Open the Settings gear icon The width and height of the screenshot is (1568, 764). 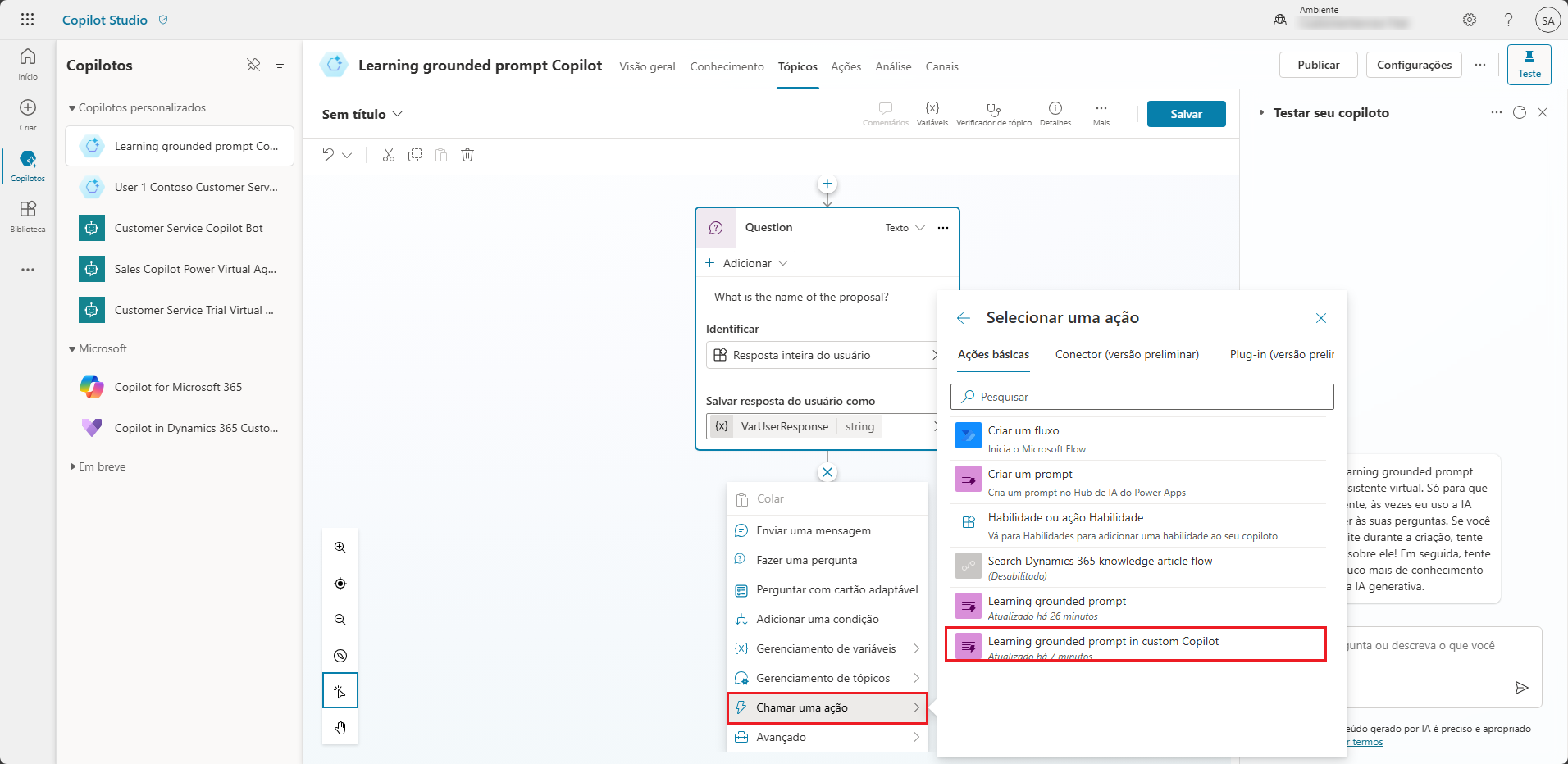pos(1470,20)
